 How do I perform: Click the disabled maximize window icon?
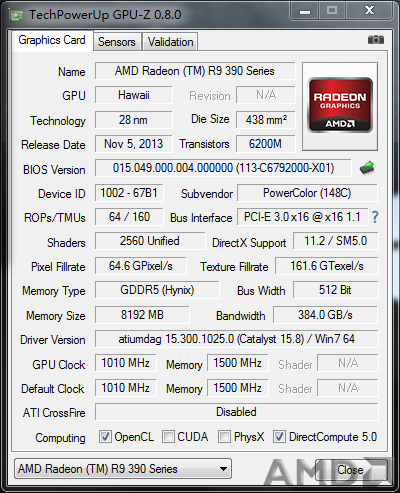tap(332, 11)
